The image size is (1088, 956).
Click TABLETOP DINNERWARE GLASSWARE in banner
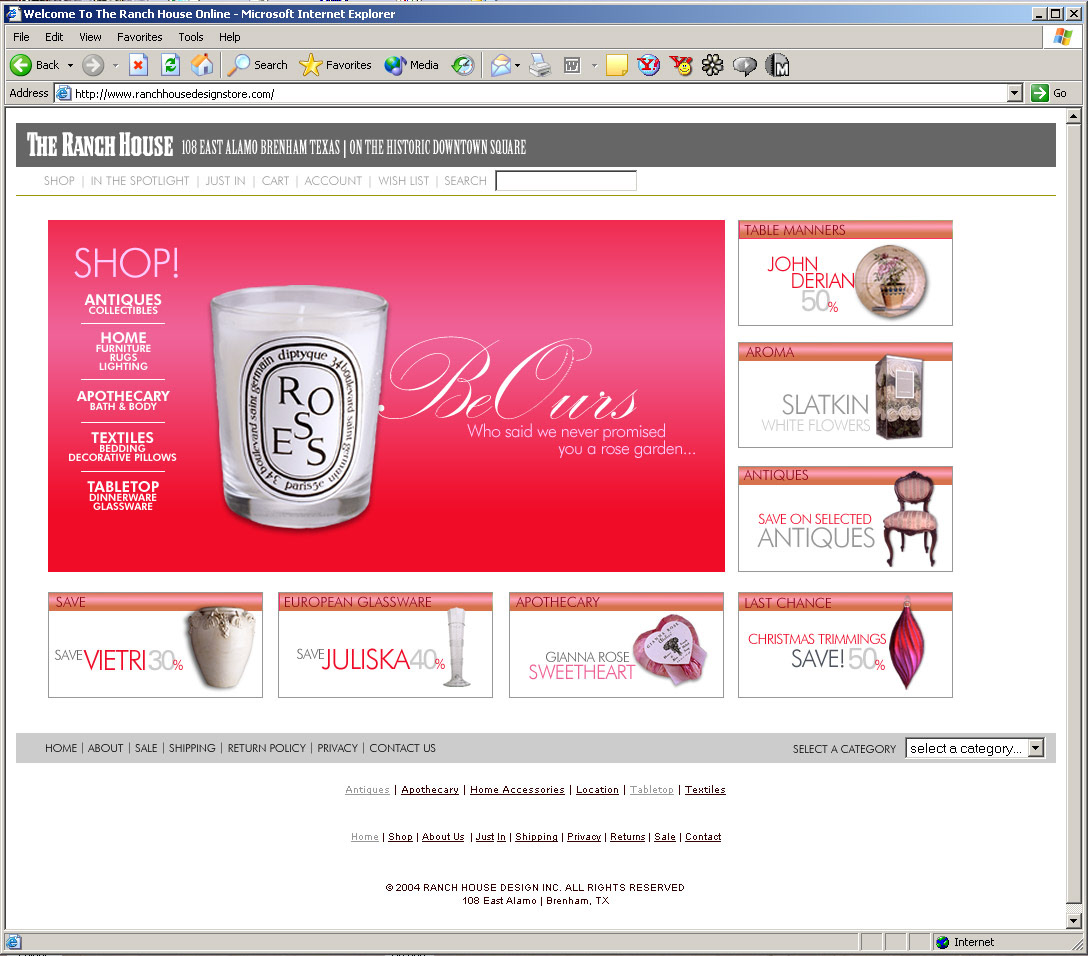point(123,495)
